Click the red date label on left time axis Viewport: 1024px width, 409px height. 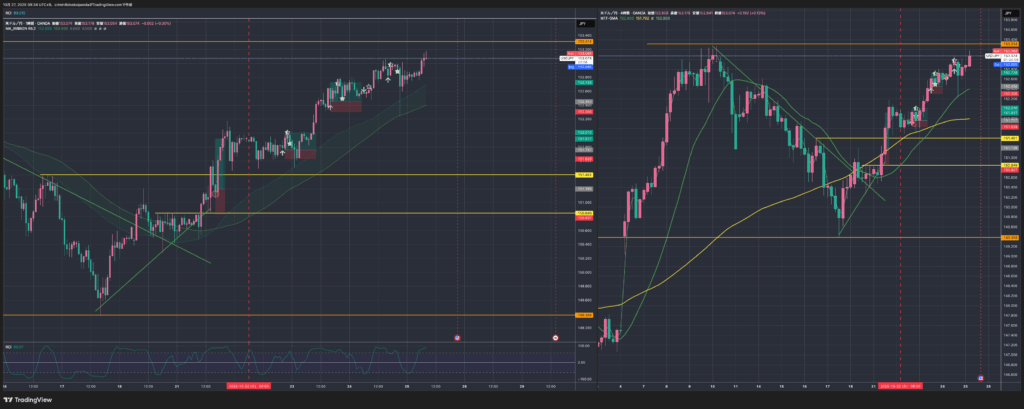point(248,385)
